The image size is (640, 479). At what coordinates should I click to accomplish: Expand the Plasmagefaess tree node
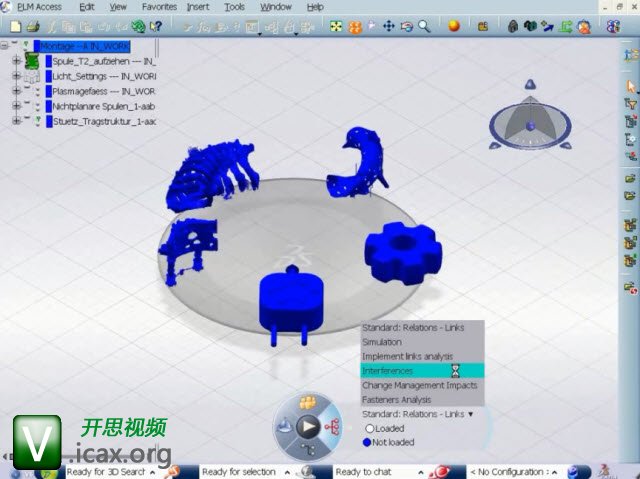pos(16,91)
